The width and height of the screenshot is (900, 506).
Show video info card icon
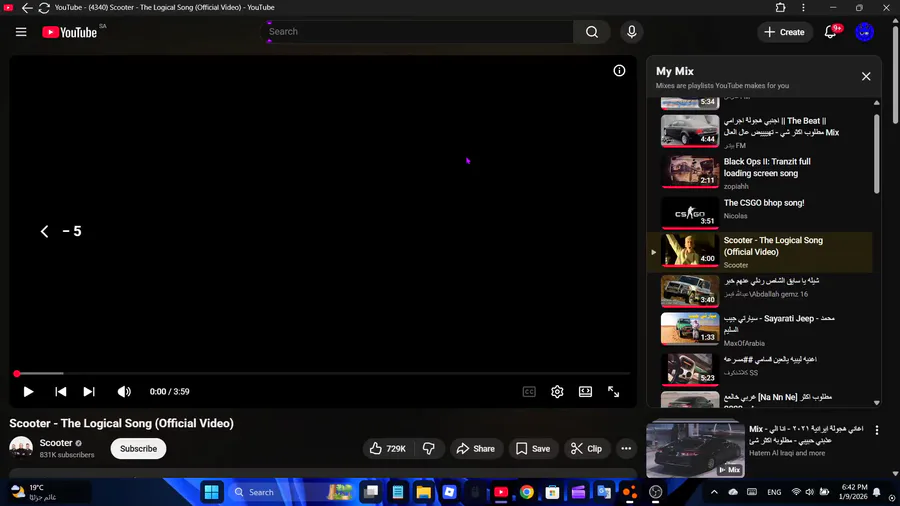(619, 71)
